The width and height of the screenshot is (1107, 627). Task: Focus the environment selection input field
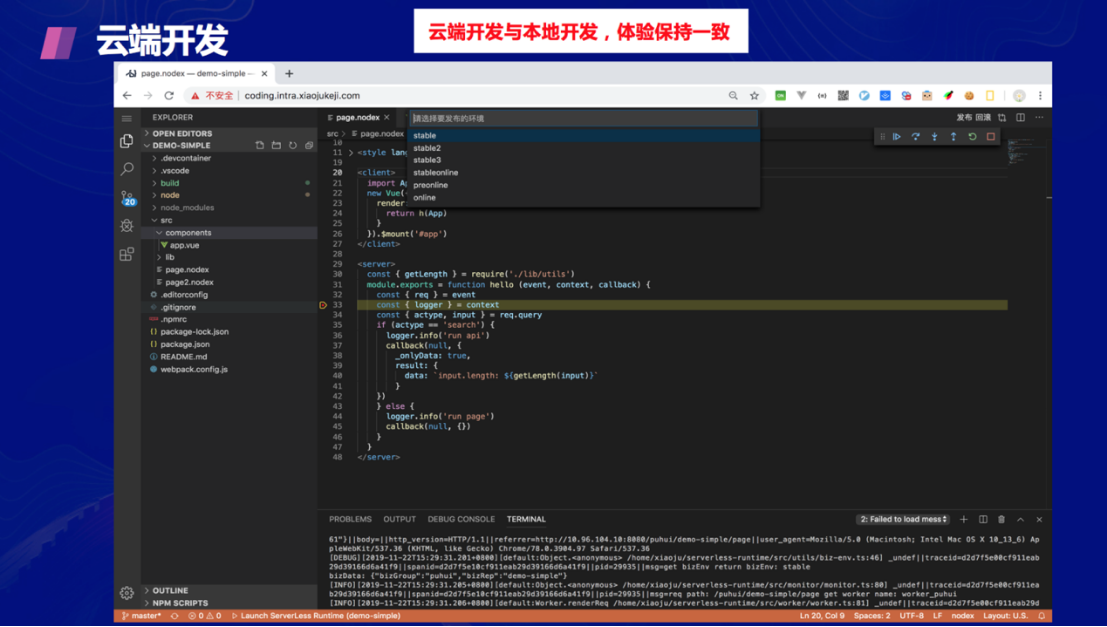(584, 119)
